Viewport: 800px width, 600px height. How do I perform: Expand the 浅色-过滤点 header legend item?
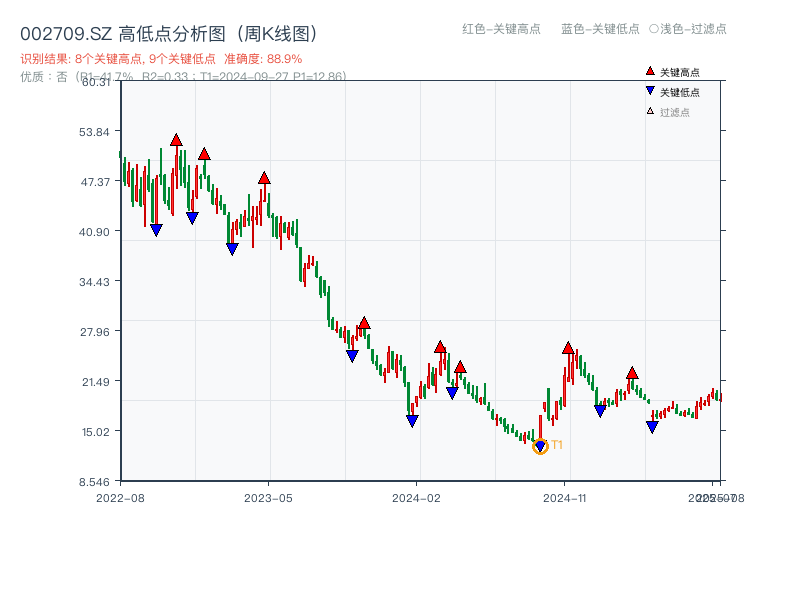[690, 30]
